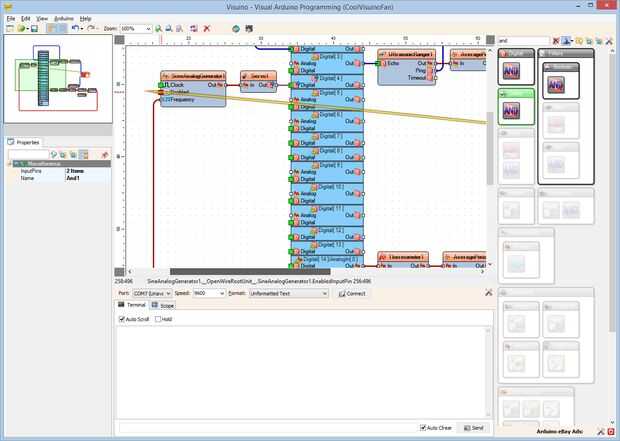This screenshot has width=620, height=441.
Task: Click the component search field containing 'and'
Action: point(524,41)
